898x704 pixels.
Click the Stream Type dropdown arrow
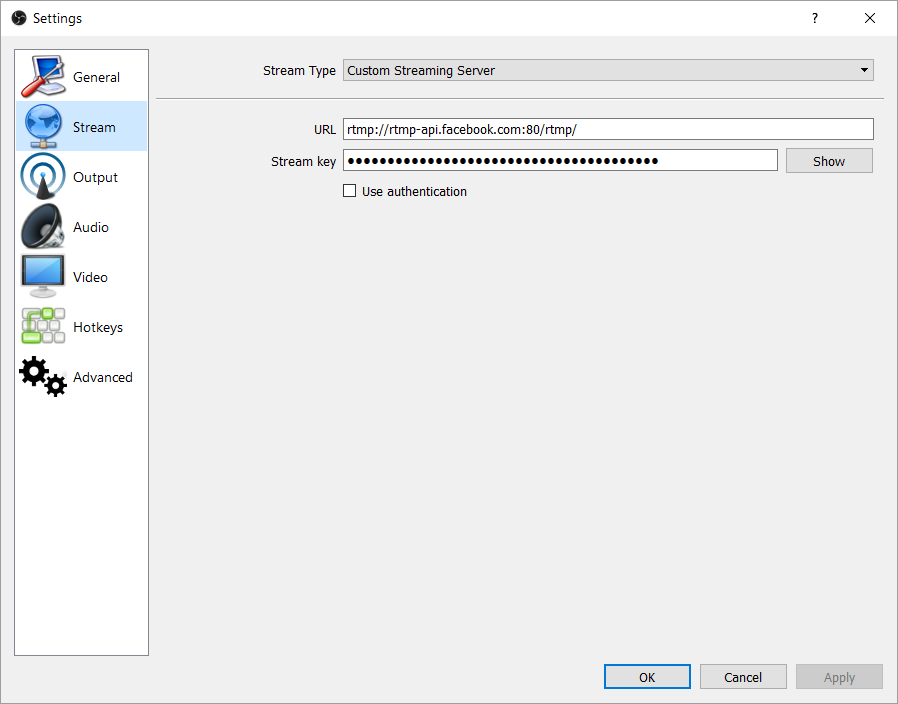pyautogui.click(x=864, y=70)
